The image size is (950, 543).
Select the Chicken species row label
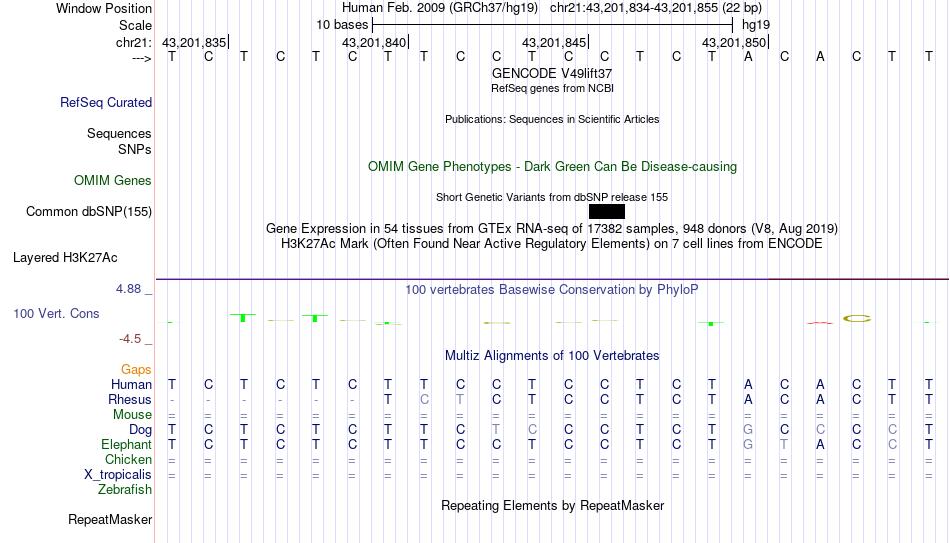(128, 459)
